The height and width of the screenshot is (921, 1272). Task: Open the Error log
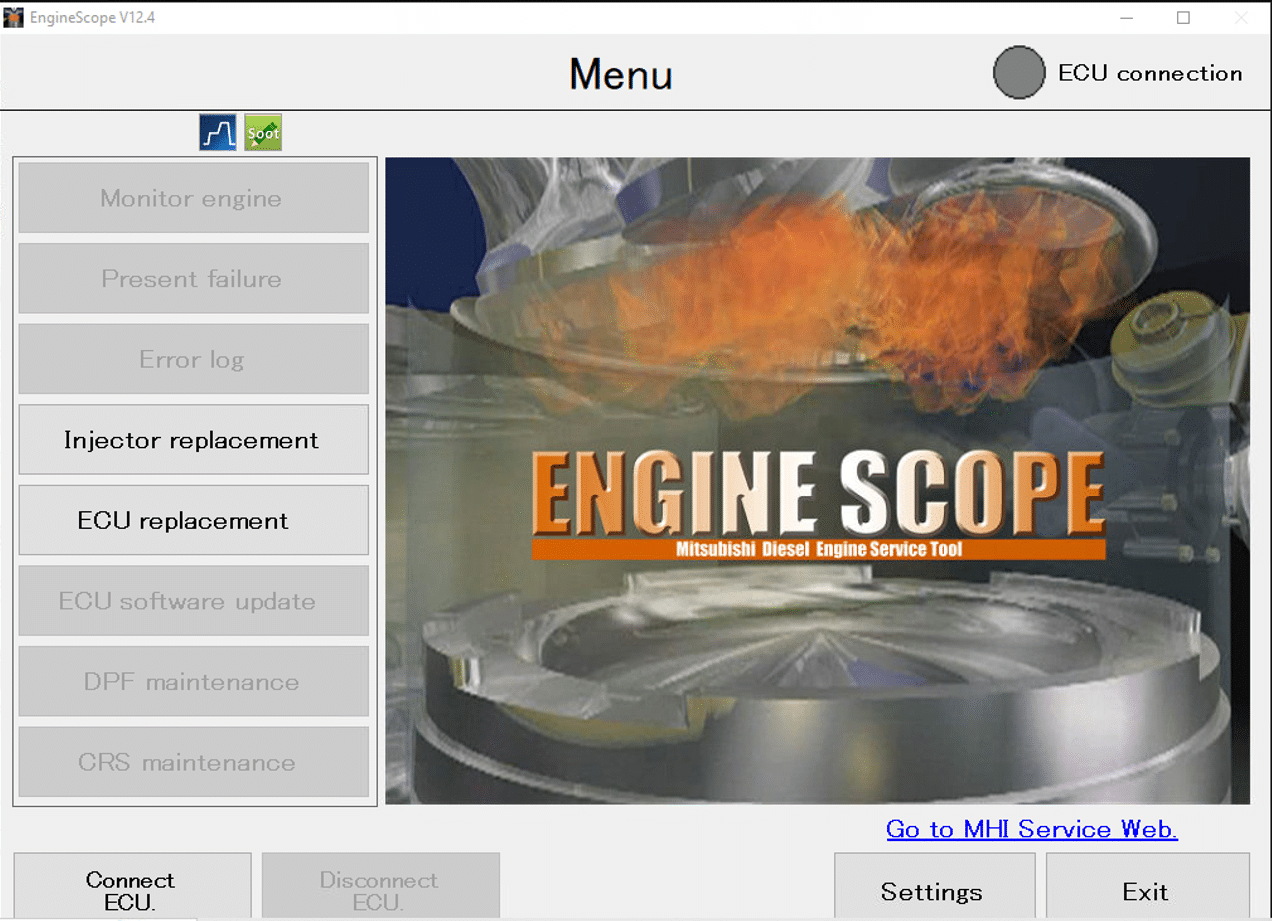point(193,360)
